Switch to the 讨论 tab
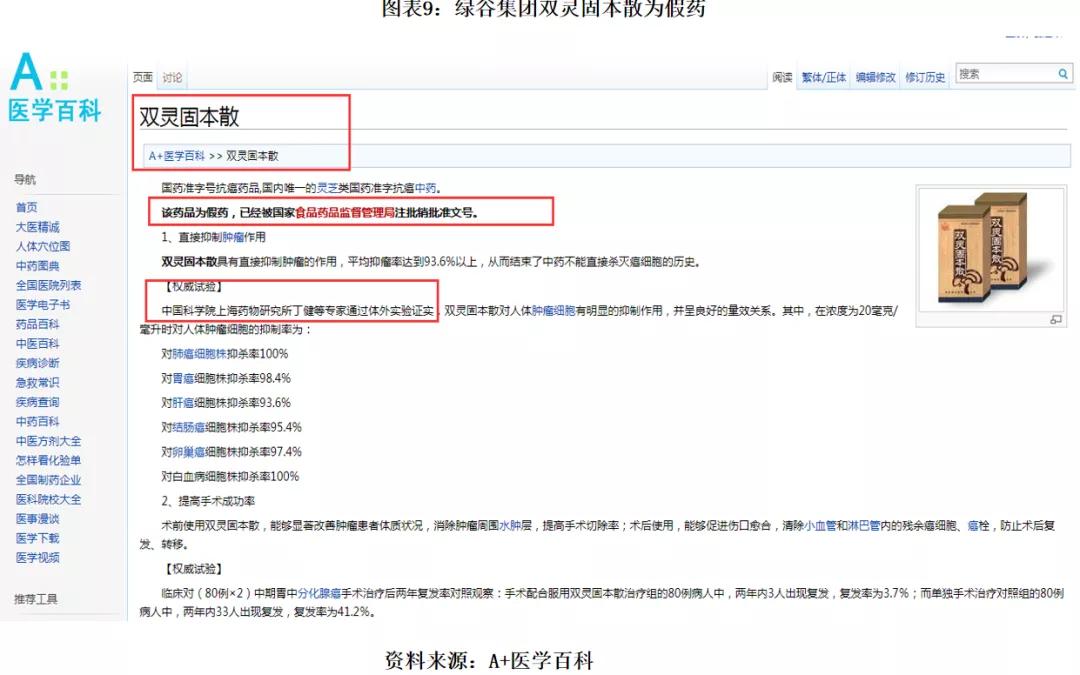This screenshot has height=675, width=1080. click(172, 77)
